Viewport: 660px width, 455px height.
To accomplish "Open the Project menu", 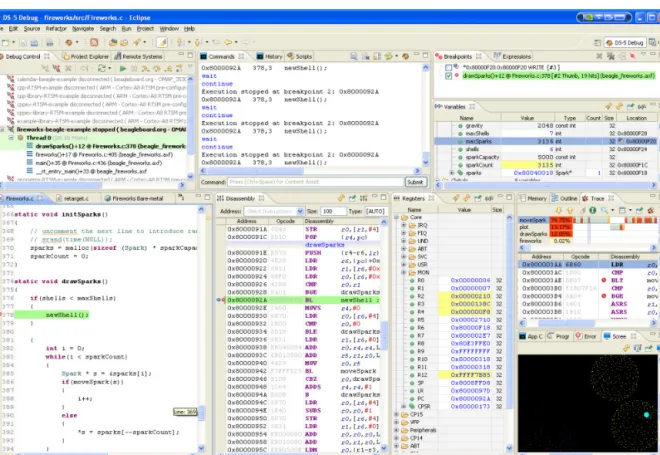I will (x=145, y=29).
